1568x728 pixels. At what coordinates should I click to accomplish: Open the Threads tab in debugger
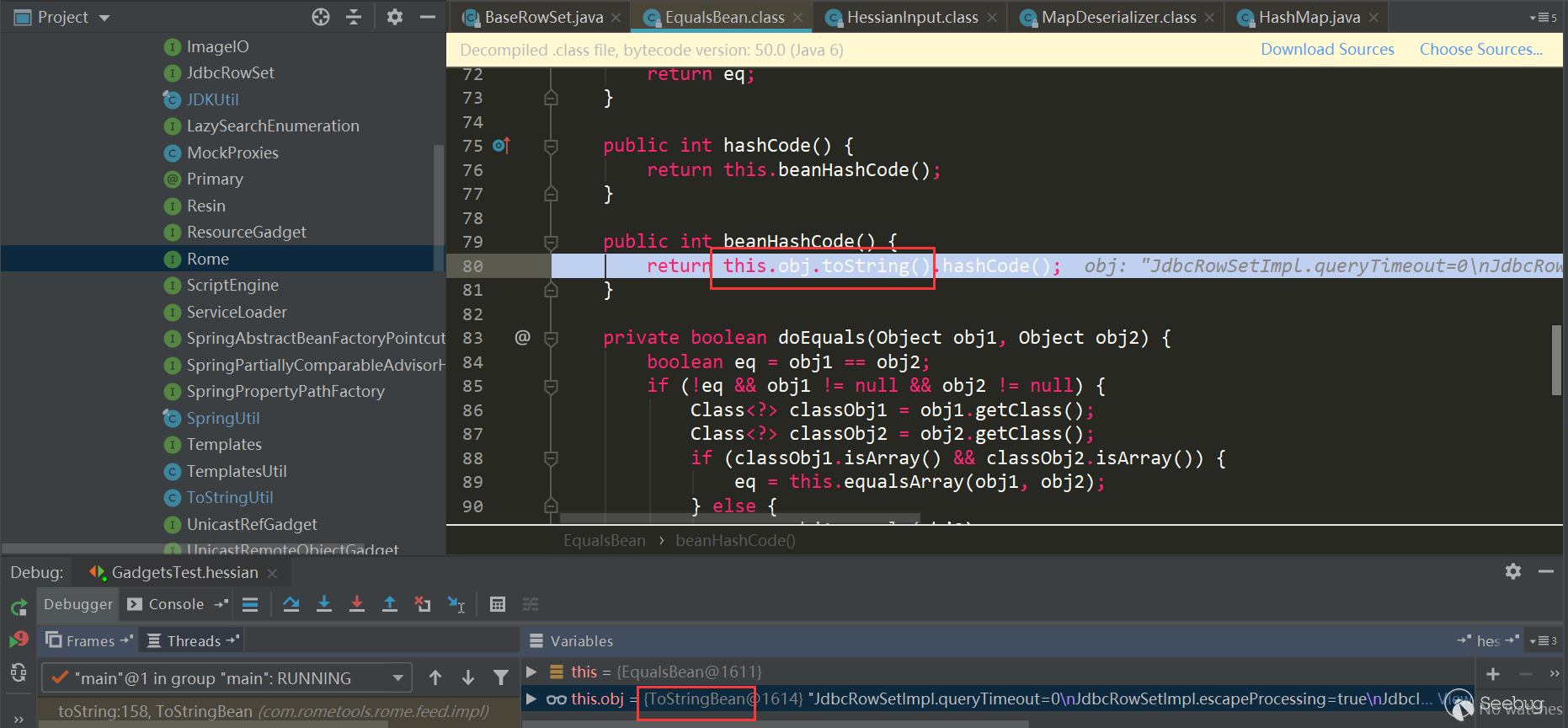pyautogui.click(x=193, y=640)
